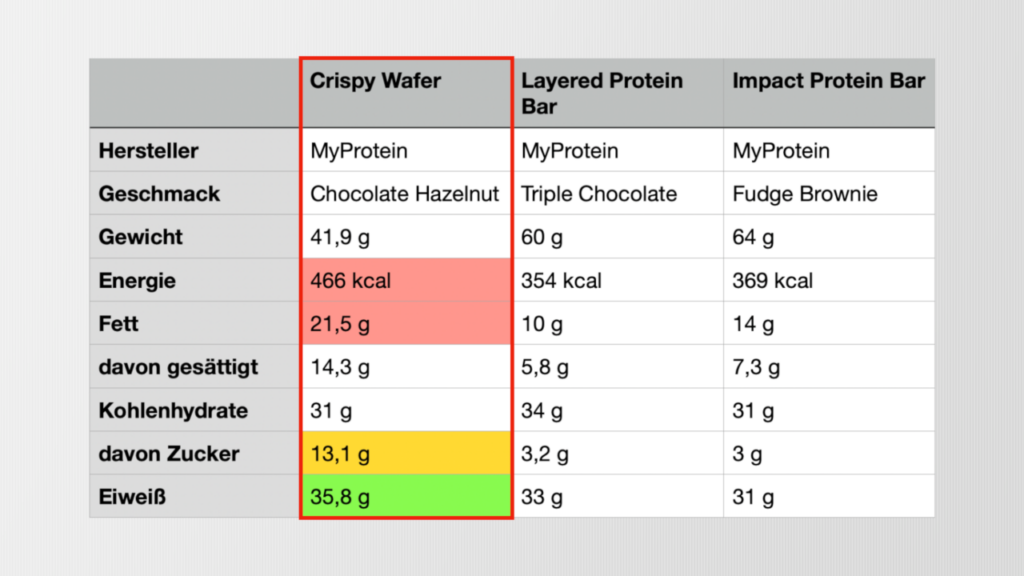1024x576 pixels.
Task: Click the 3,2 g sugar cell
Action: pyautogui.click(x=618, y=453)
